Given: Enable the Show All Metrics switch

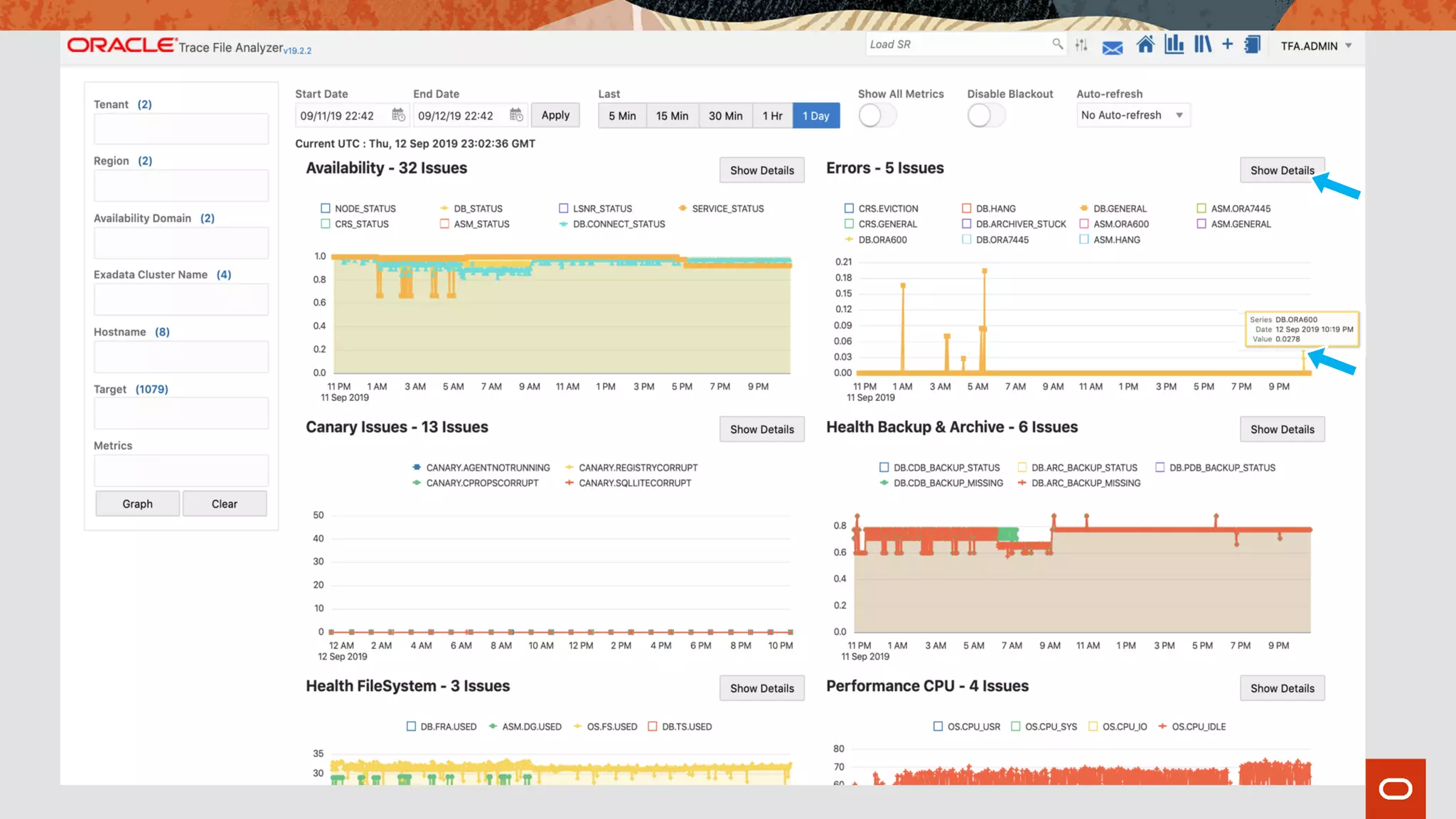Looking at the screenshot, I should pyautogui.click(x=877, y=115).
